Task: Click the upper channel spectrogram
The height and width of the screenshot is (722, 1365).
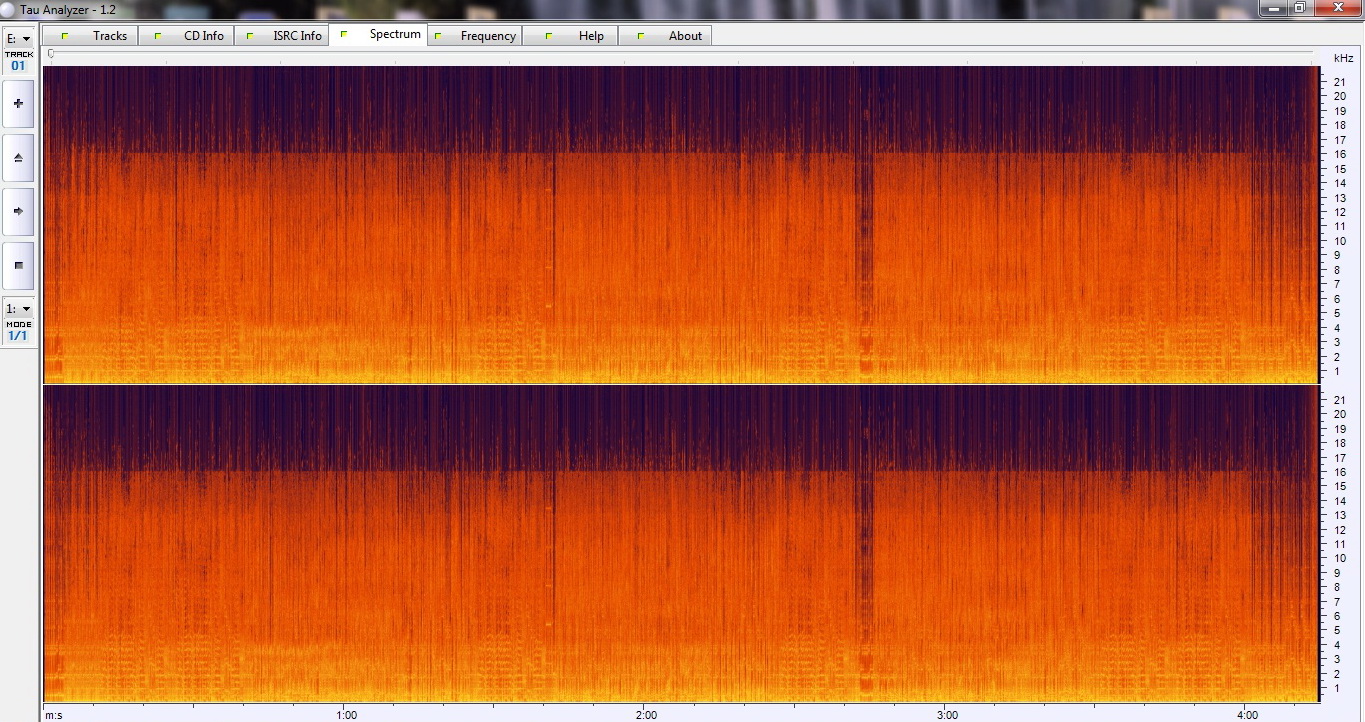Action: (x=682, y=224)
